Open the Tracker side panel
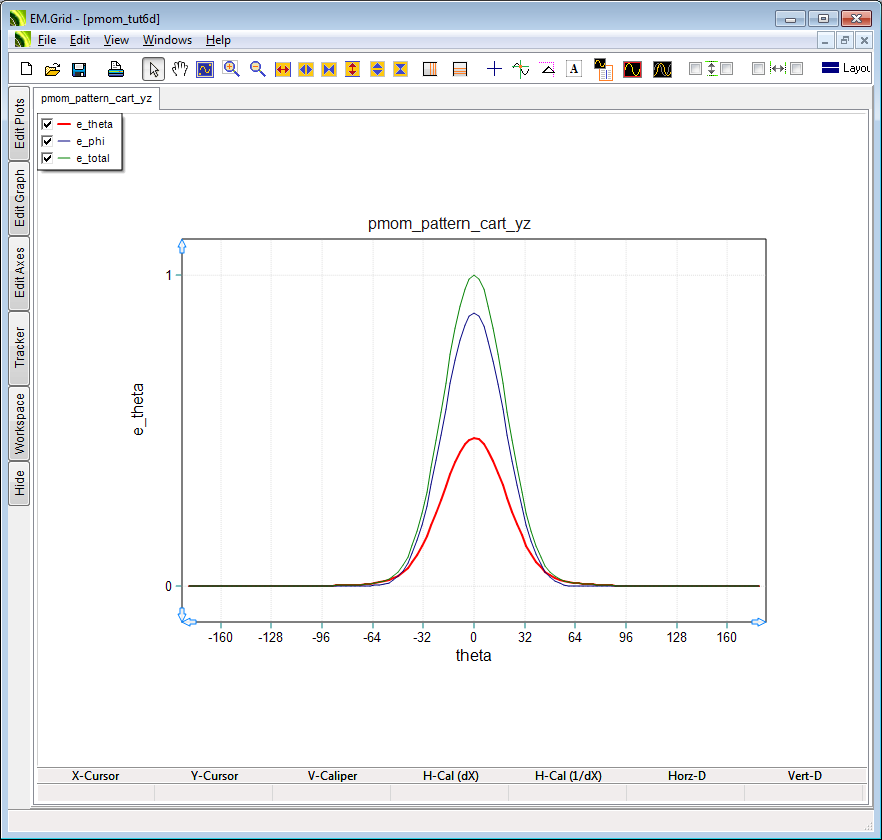Screen dimensions: 882x840 tap(19, 348)
